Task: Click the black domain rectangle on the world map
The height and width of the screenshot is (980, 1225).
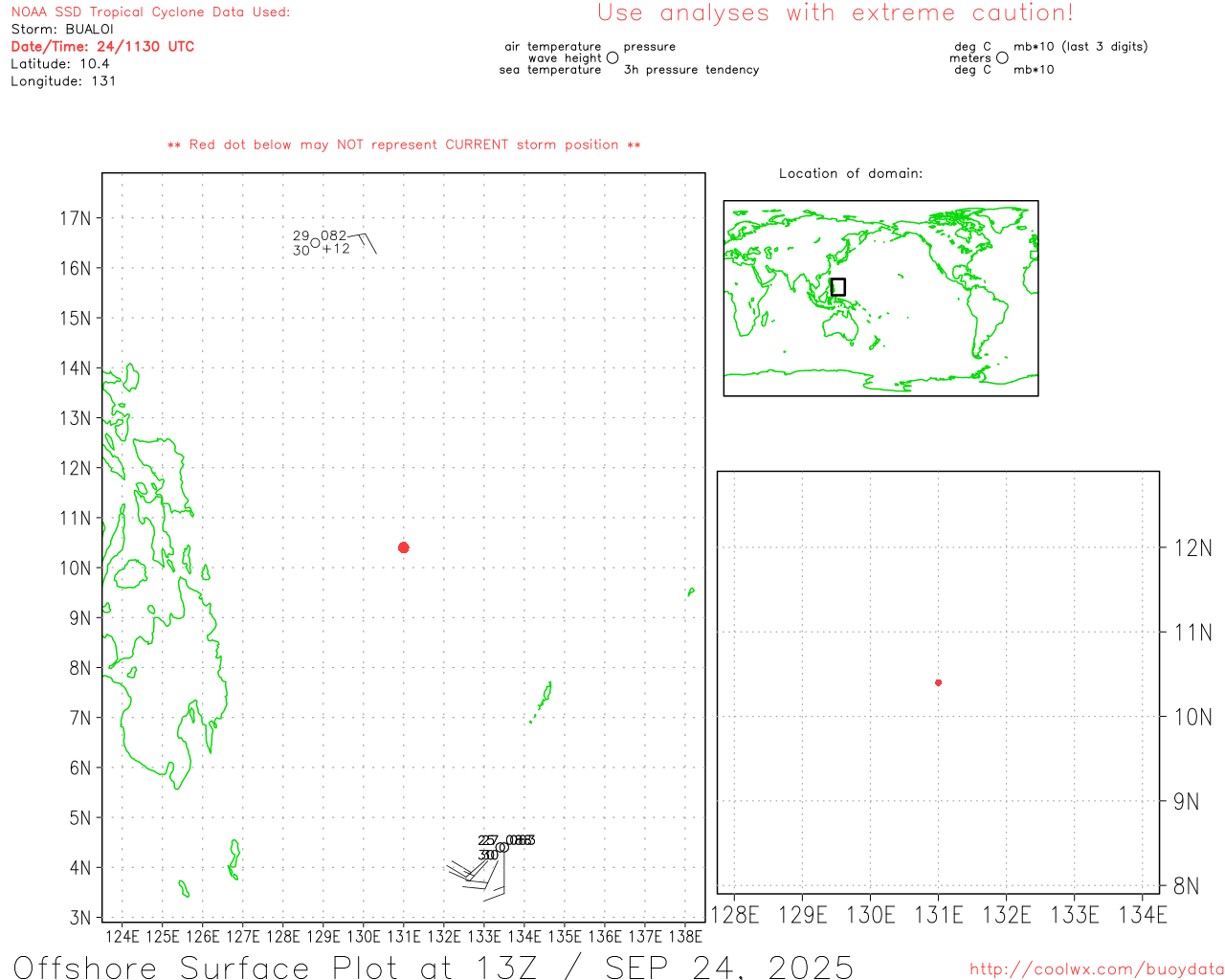Action: click(x=838, y=287)
